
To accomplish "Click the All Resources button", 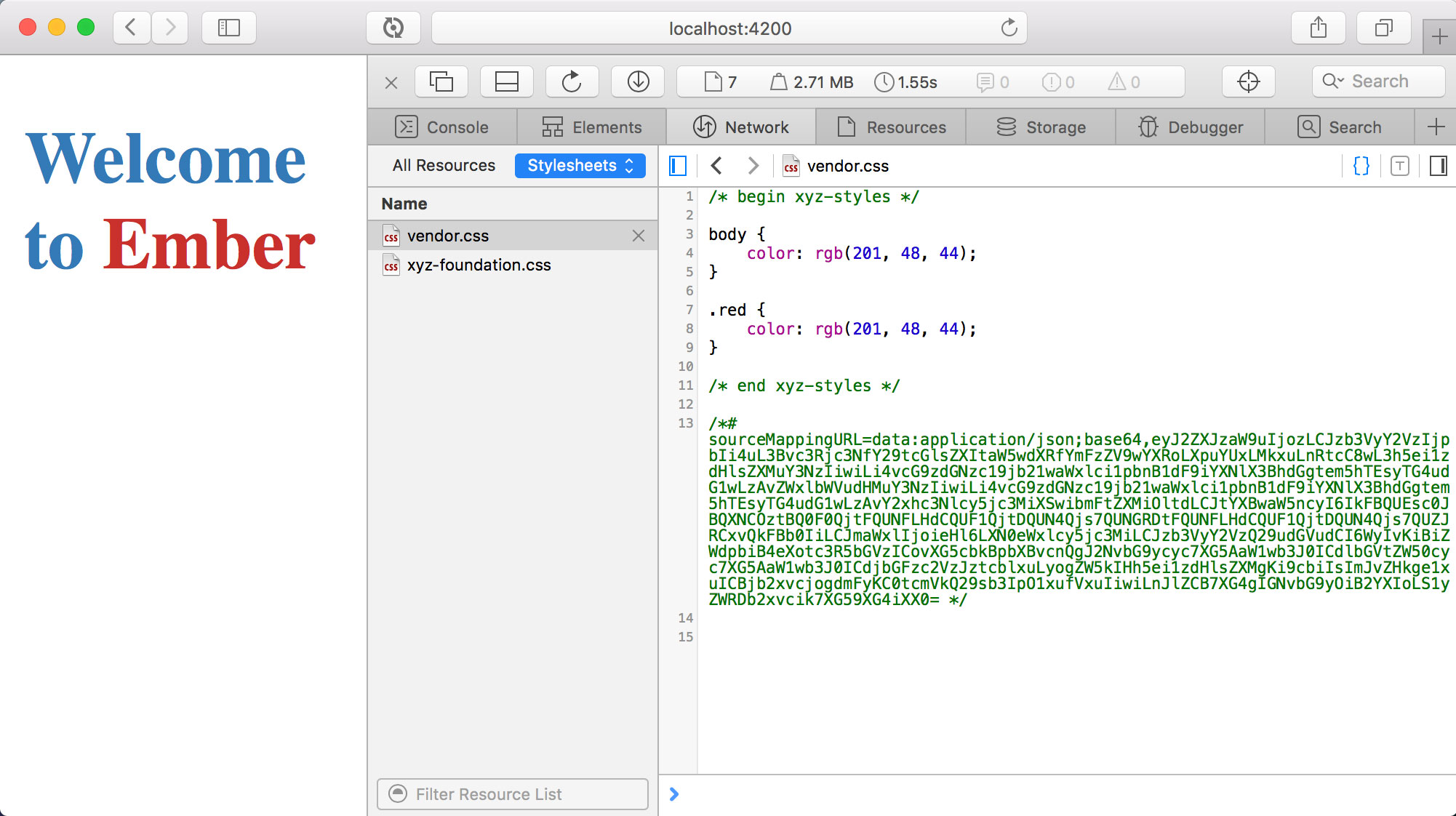I will 443,165.
